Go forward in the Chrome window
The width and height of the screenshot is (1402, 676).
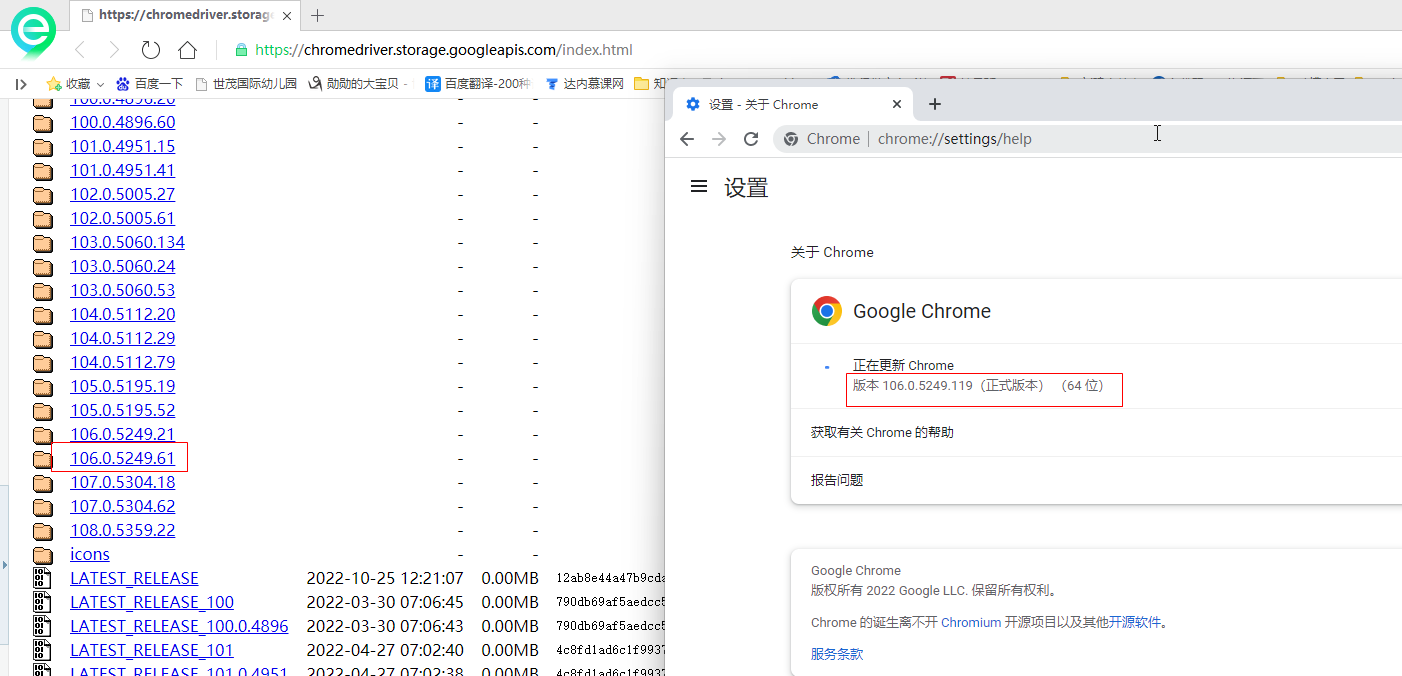pyautogui.click(x=719, y=139)
